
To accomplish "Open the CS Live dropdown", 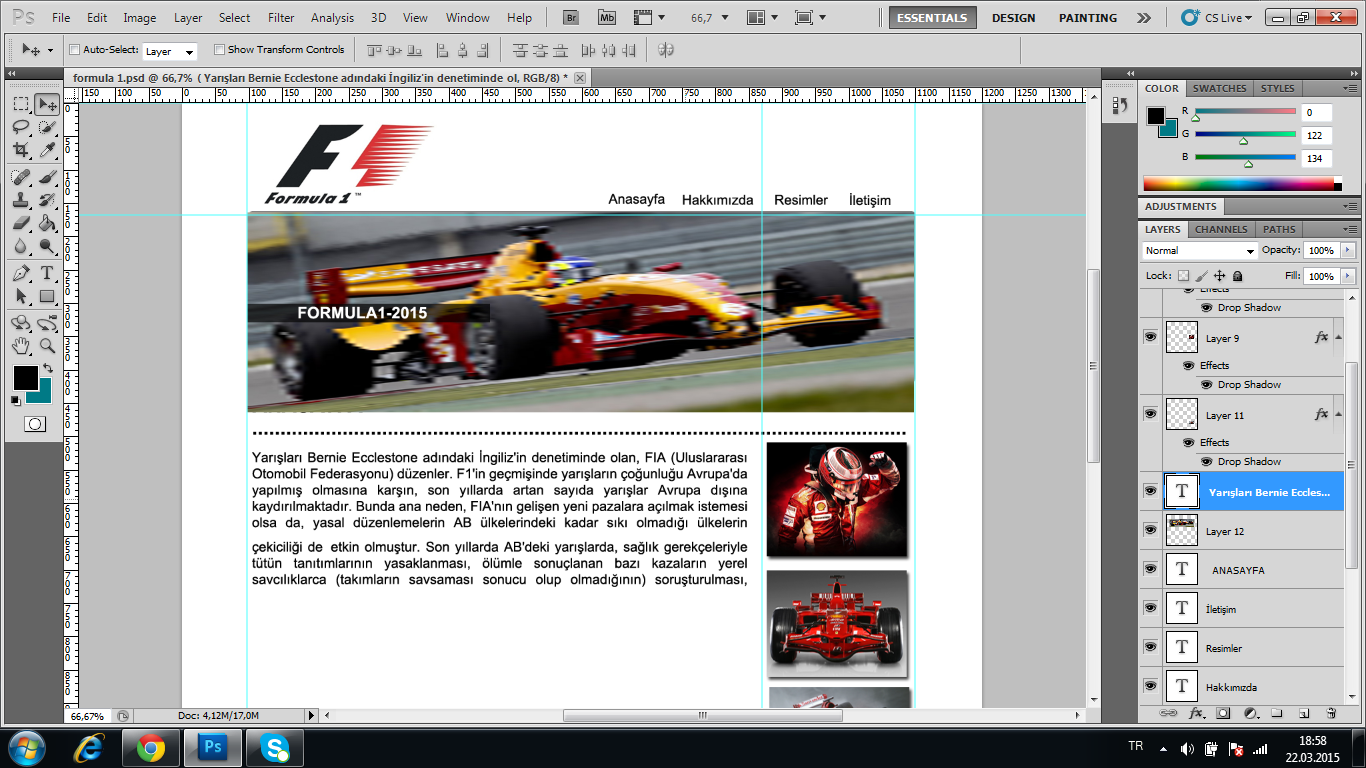I will 1217,17.
